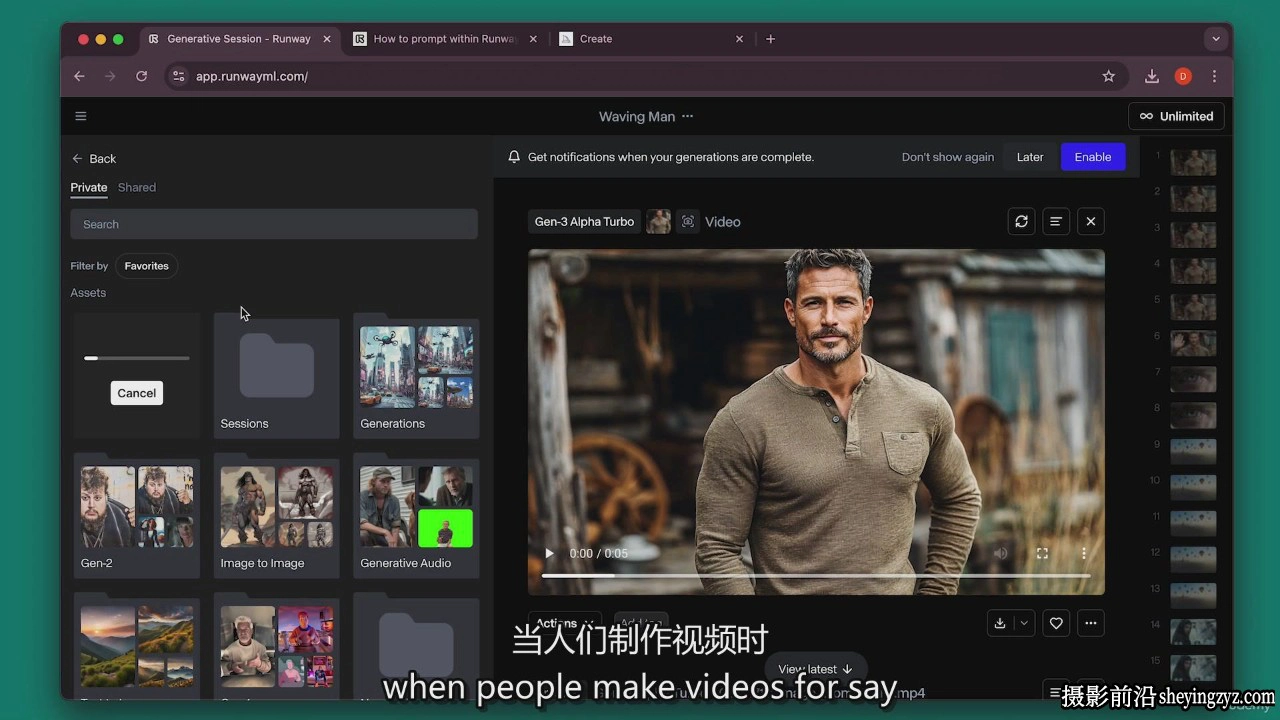The width and height of the screenshot is (1280, 720).
Task: Open the Chrome three-dot menu
Action: click(1214, 76)
